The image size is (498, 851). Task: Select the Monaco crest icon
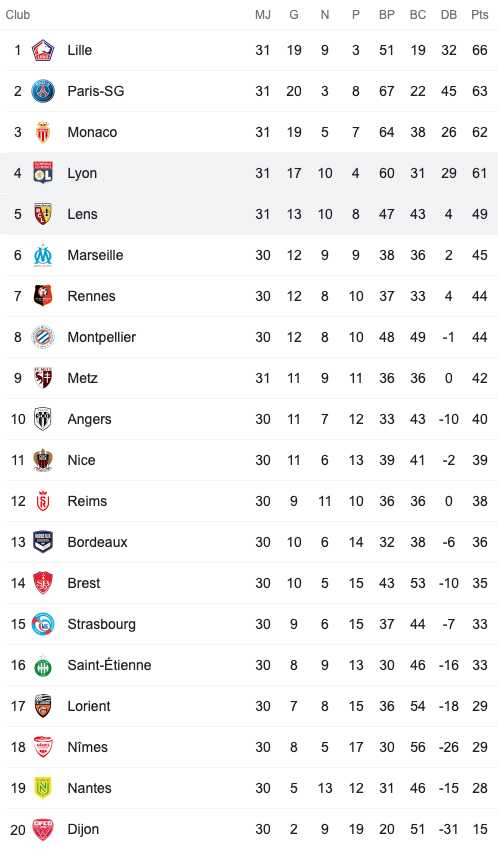pyautogui.click(x=42, y=132)
